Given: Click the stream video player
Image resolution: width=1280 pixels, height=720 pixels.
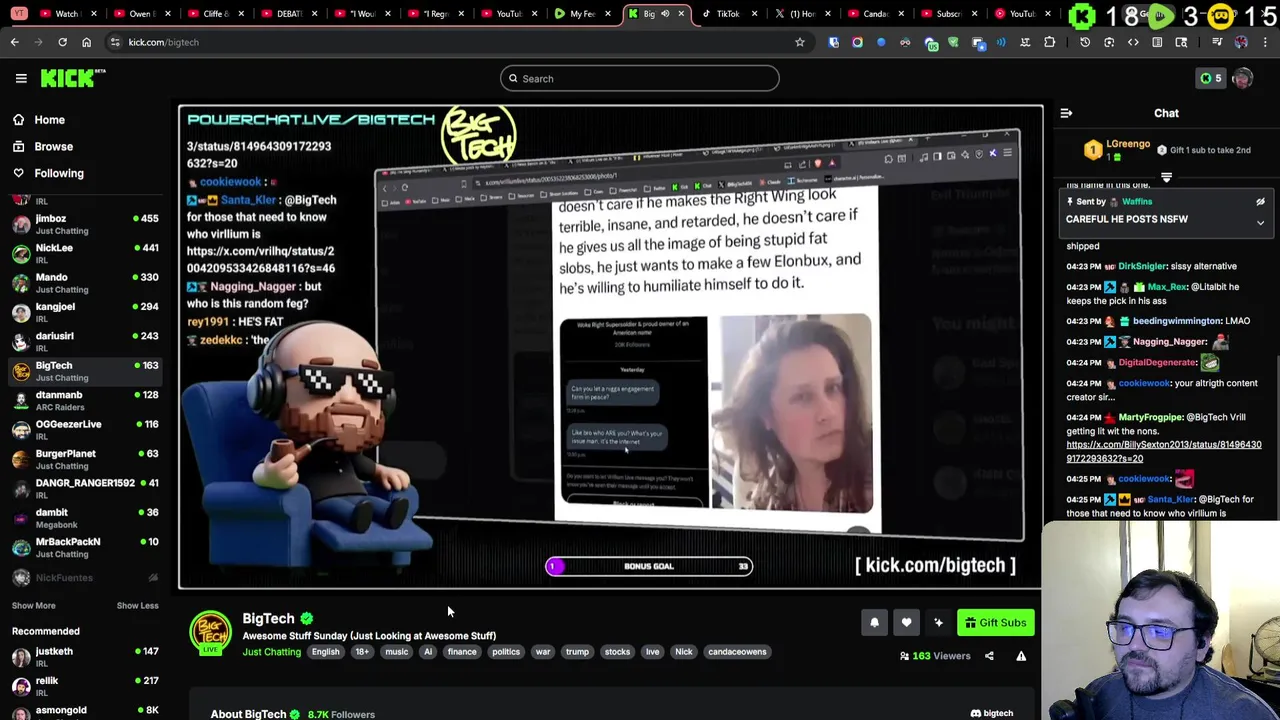Looking at the screenshot, I should click(610, 346).
